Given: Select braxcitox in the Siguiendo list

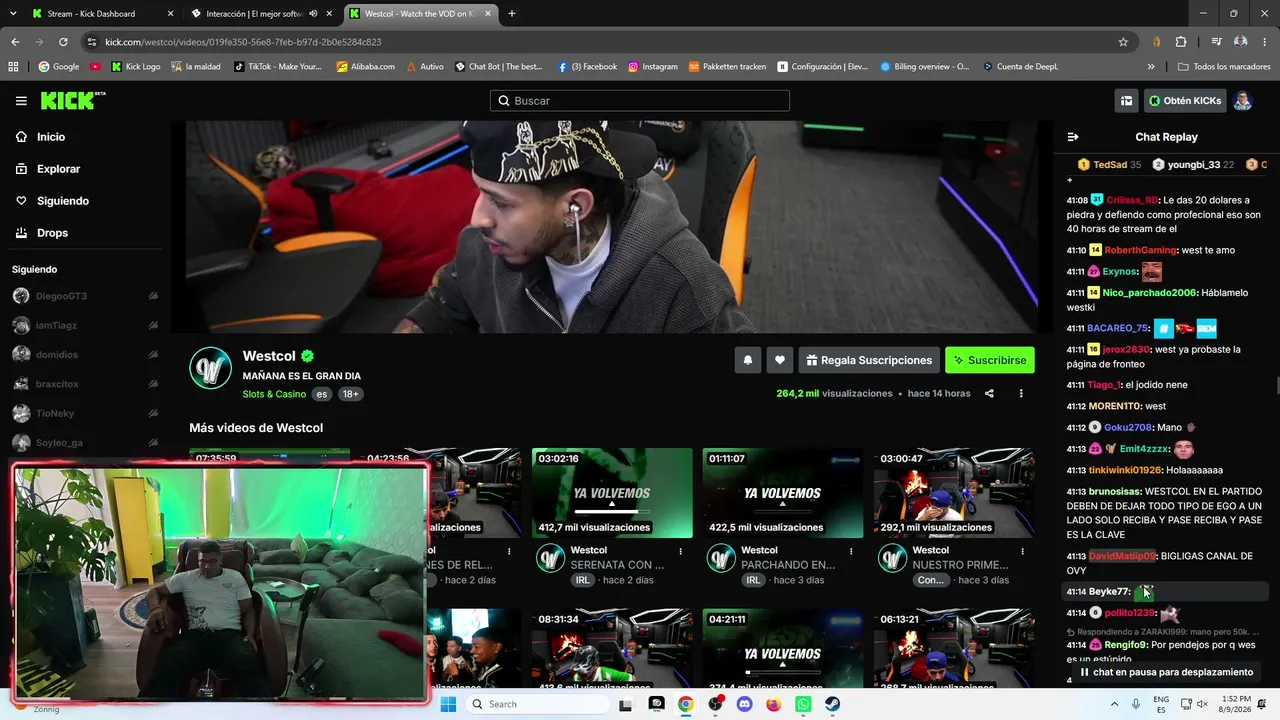Looking at the screenshot, I should click(57, 384).
